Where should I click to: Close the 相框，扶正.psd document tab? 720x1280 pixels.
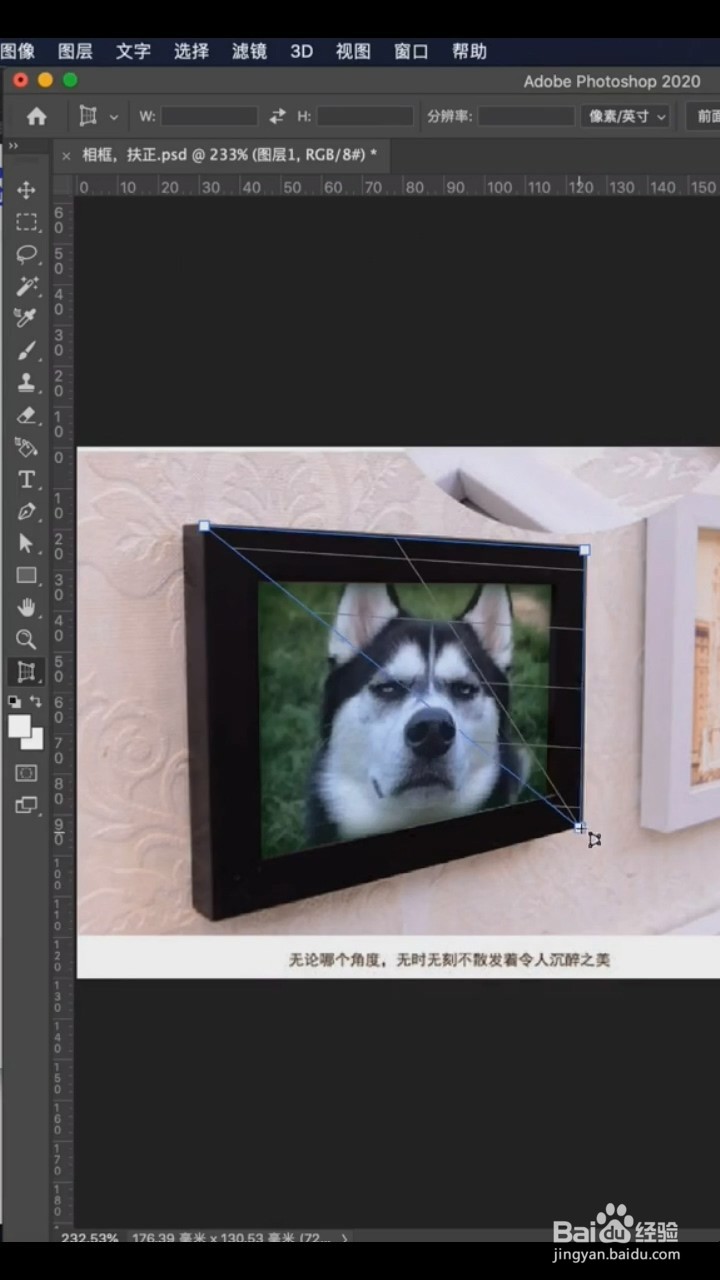[x=66, y=155]
